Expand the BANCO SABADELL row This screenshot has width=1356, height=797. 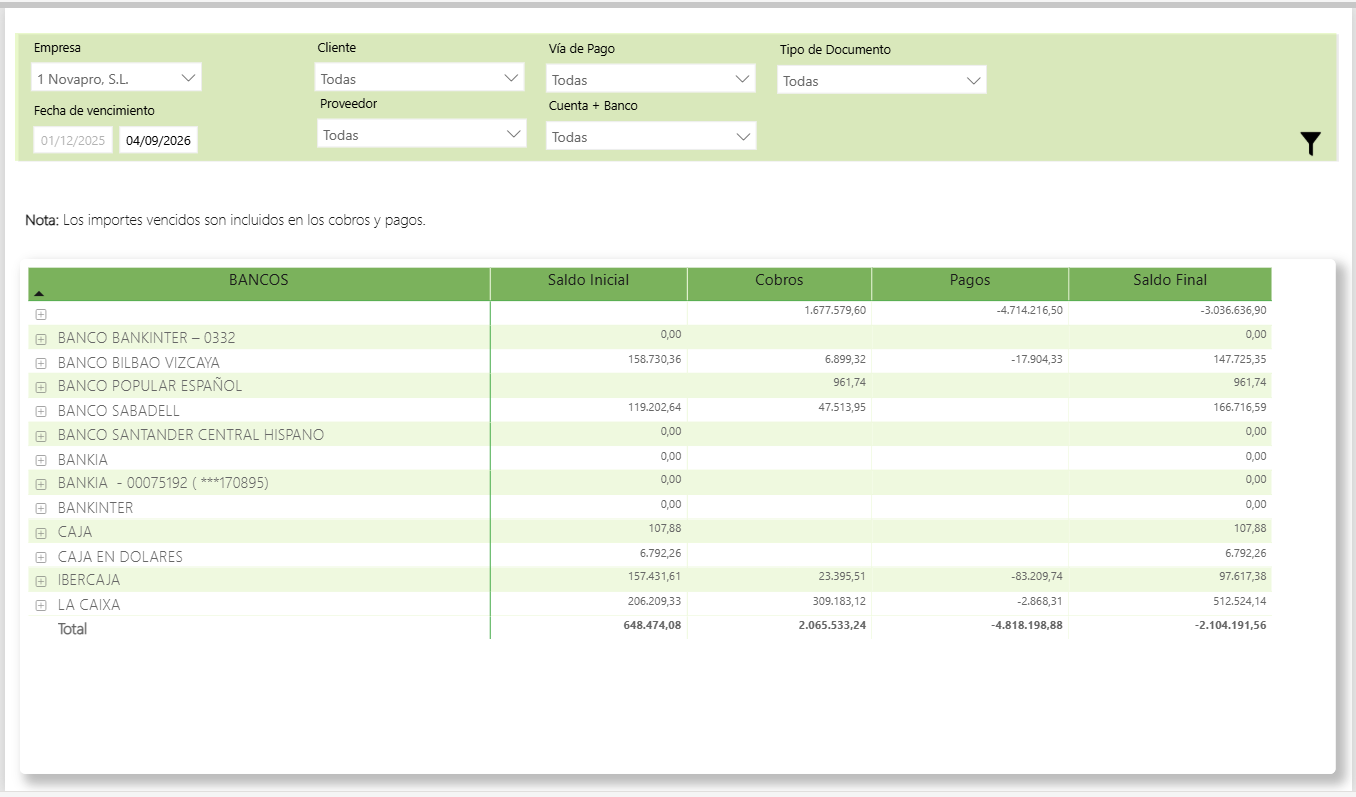click(x=41, y=411)
